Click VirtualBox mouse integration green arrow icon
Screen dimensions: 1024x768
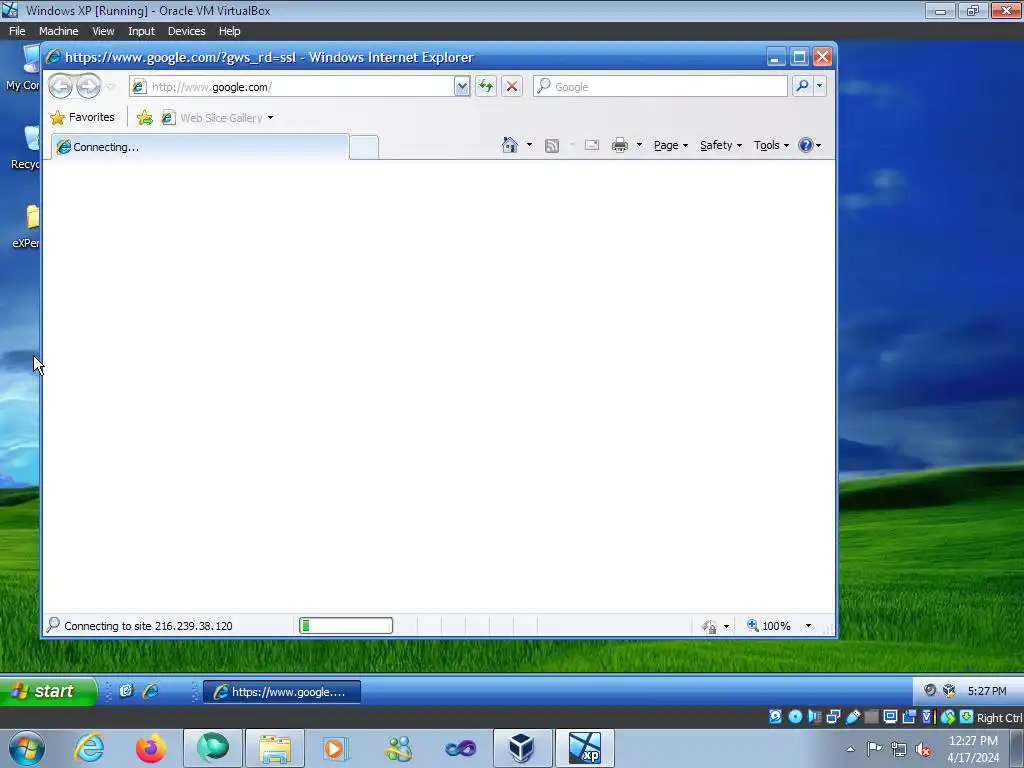[966, 717]
